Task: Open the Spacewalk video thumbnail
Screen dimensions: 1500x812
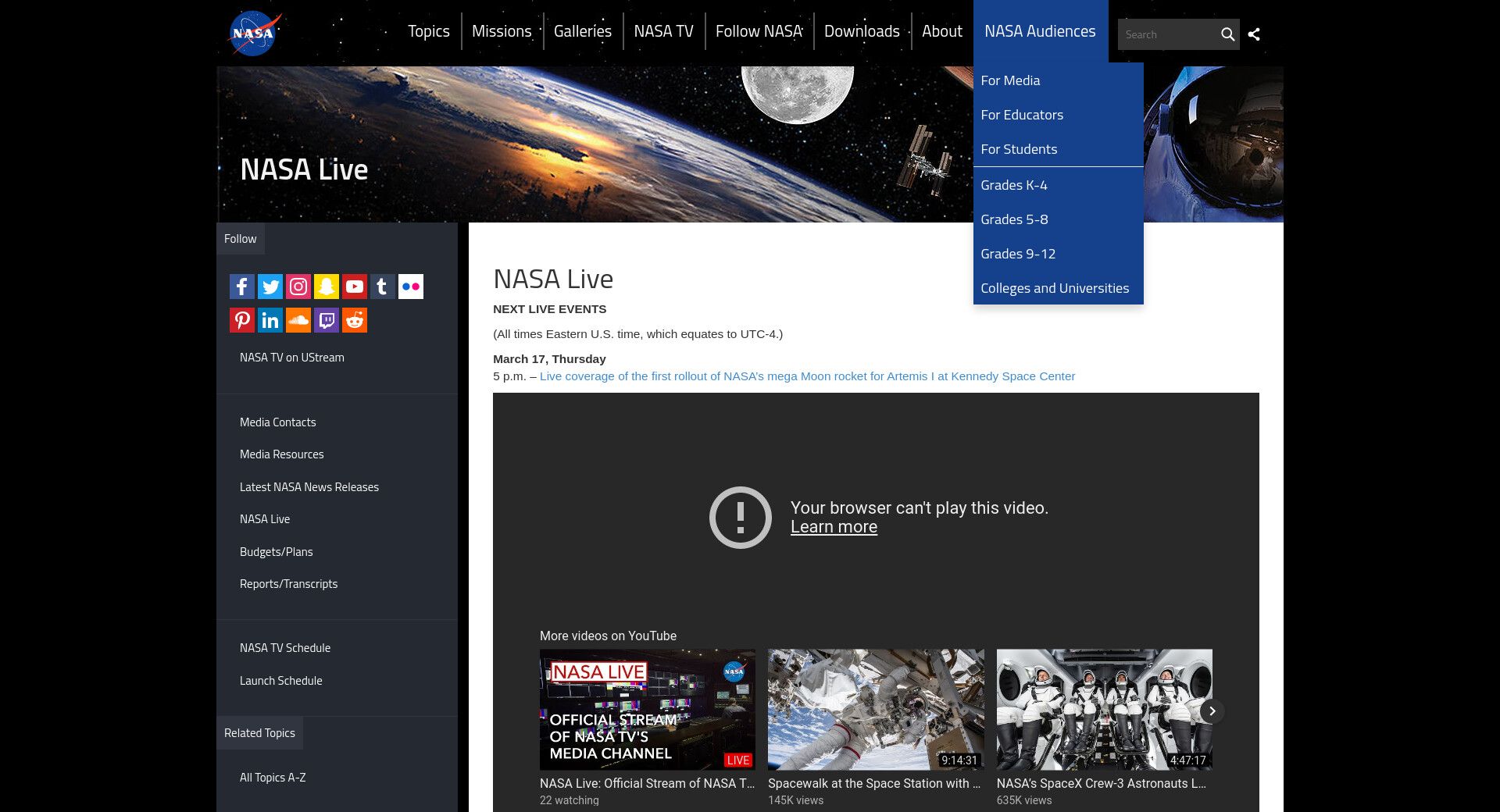Action: pos(876,710)
